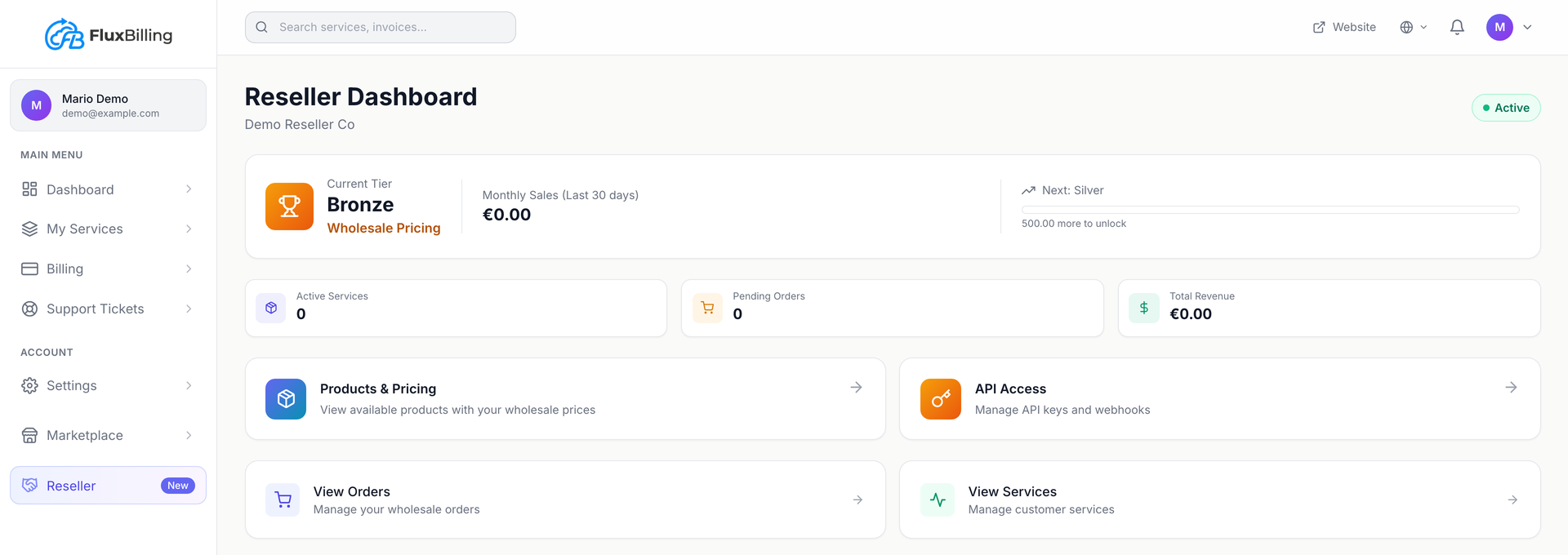Click the FluxBilling logo
1568x555 pixels.
[x=109, y=34]
